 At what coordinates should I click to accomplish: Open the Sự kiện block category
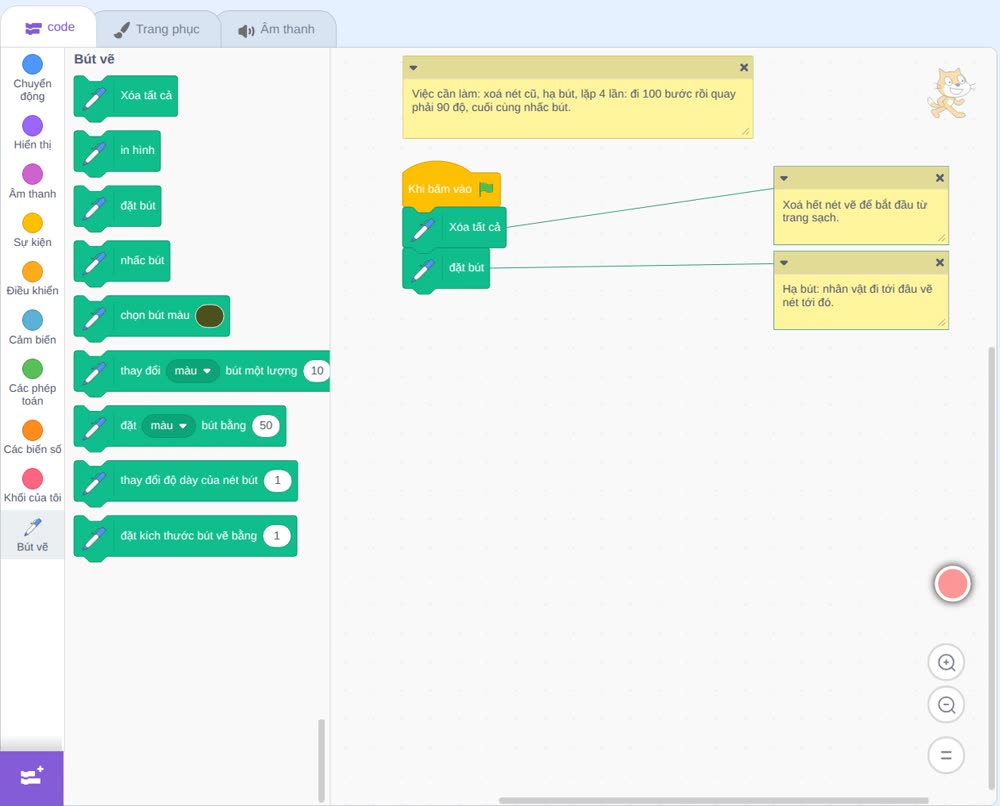pyautogui.click(x=33, y=230)
